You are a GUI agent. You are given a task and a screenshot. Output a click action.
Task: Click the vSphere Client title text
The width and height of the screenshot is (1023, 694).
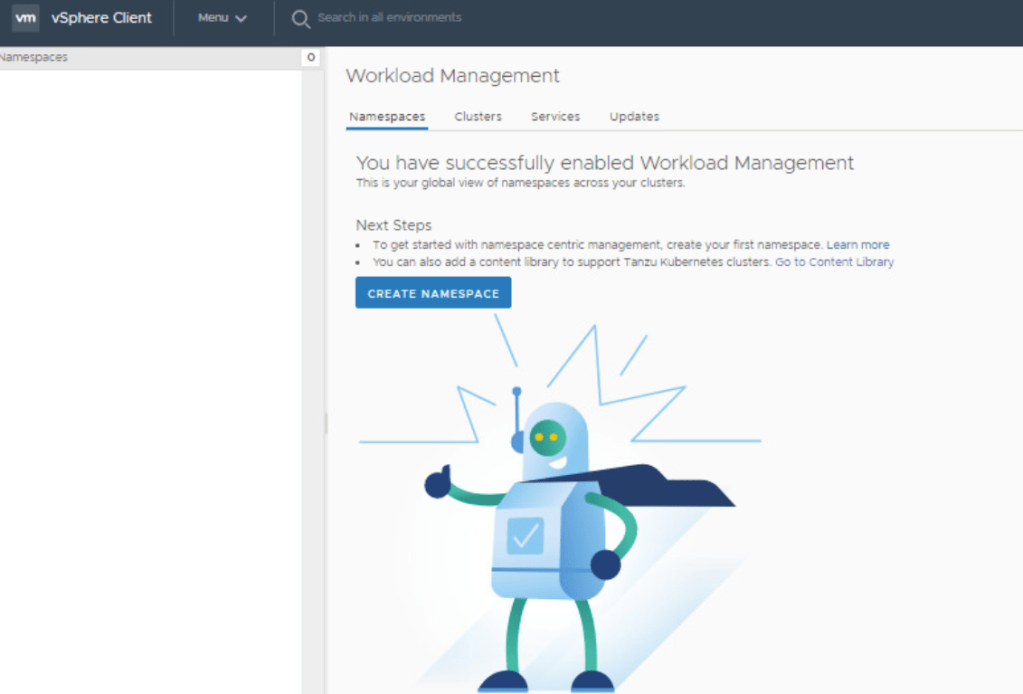[101, 18]
